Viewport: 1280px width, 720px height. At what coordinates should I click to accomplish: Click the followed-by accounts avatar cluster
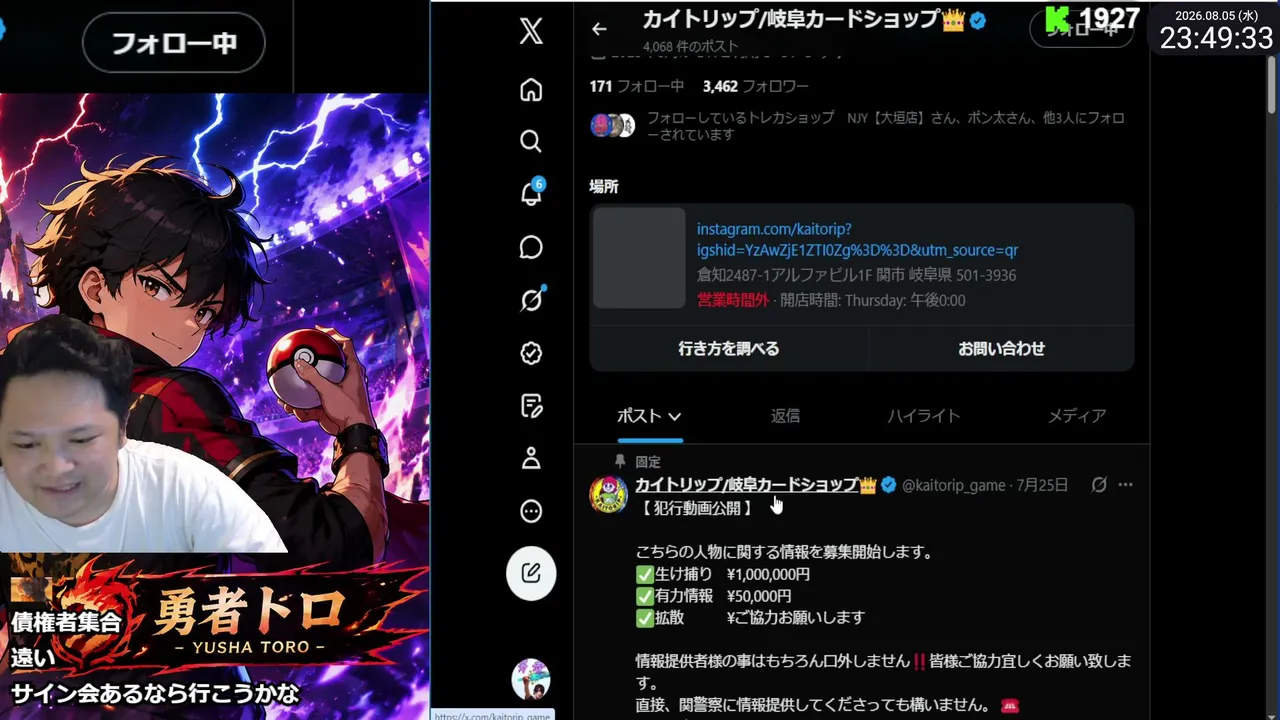tap(612, 125)
